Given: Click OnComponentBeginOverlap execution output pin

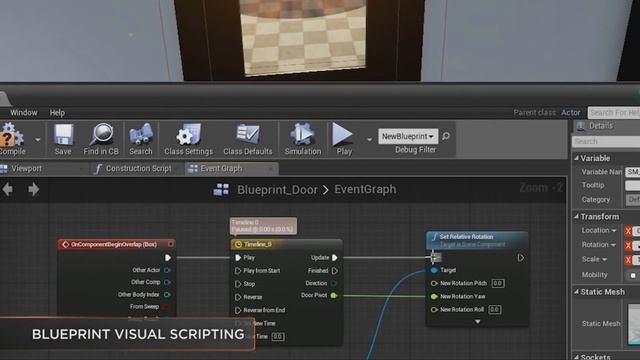Looking at the screenshot, I should pos(168,258).
